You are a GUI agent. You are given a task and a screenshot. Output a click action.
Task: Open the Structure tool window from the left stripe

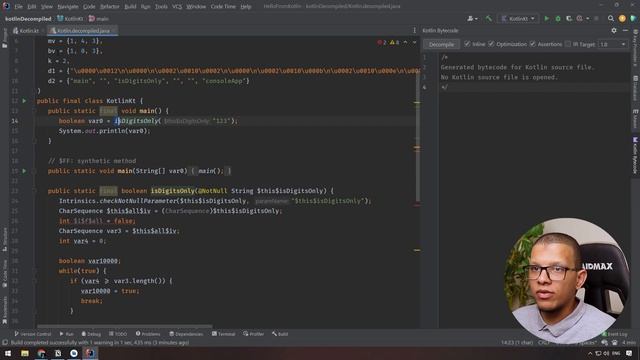coord(4,239)
